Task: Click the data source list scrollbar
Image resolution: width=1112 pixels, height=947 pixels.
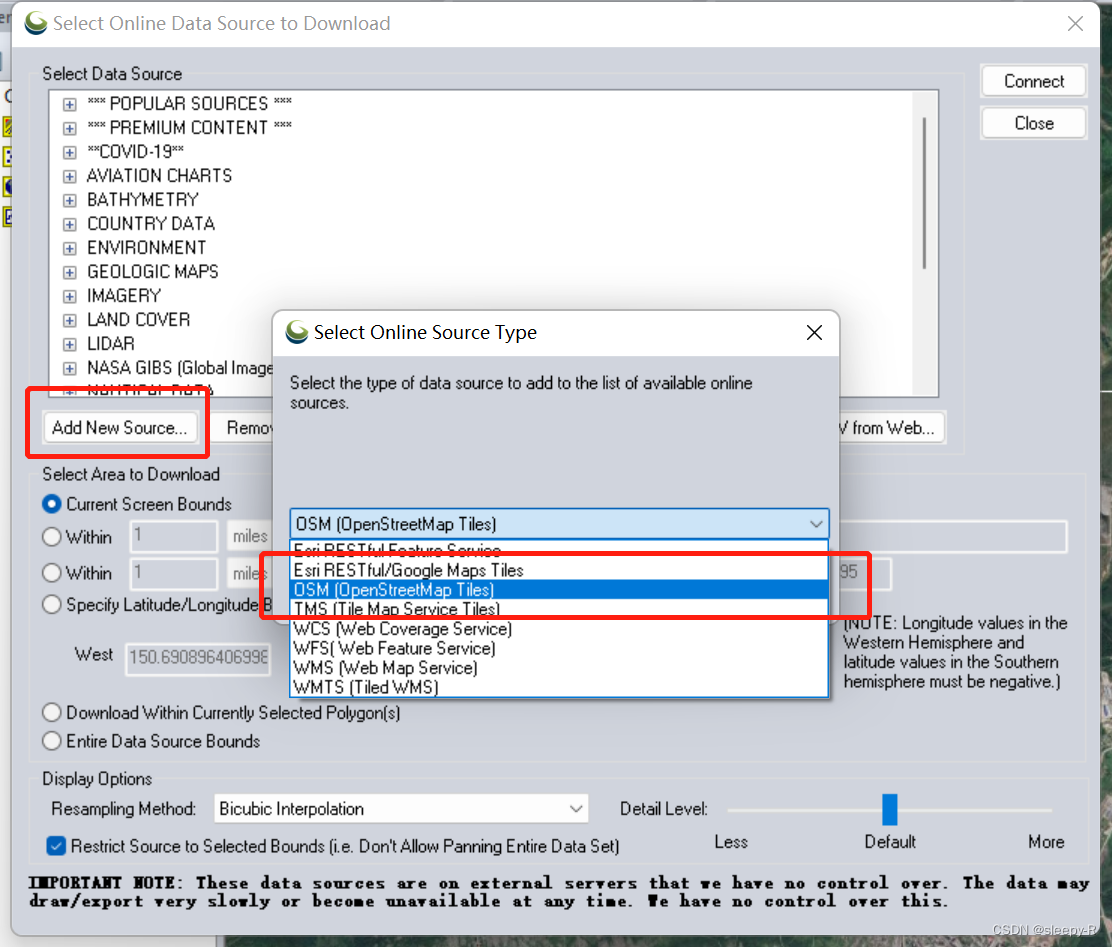Action: pyautogui.click(x=924, y=193)
